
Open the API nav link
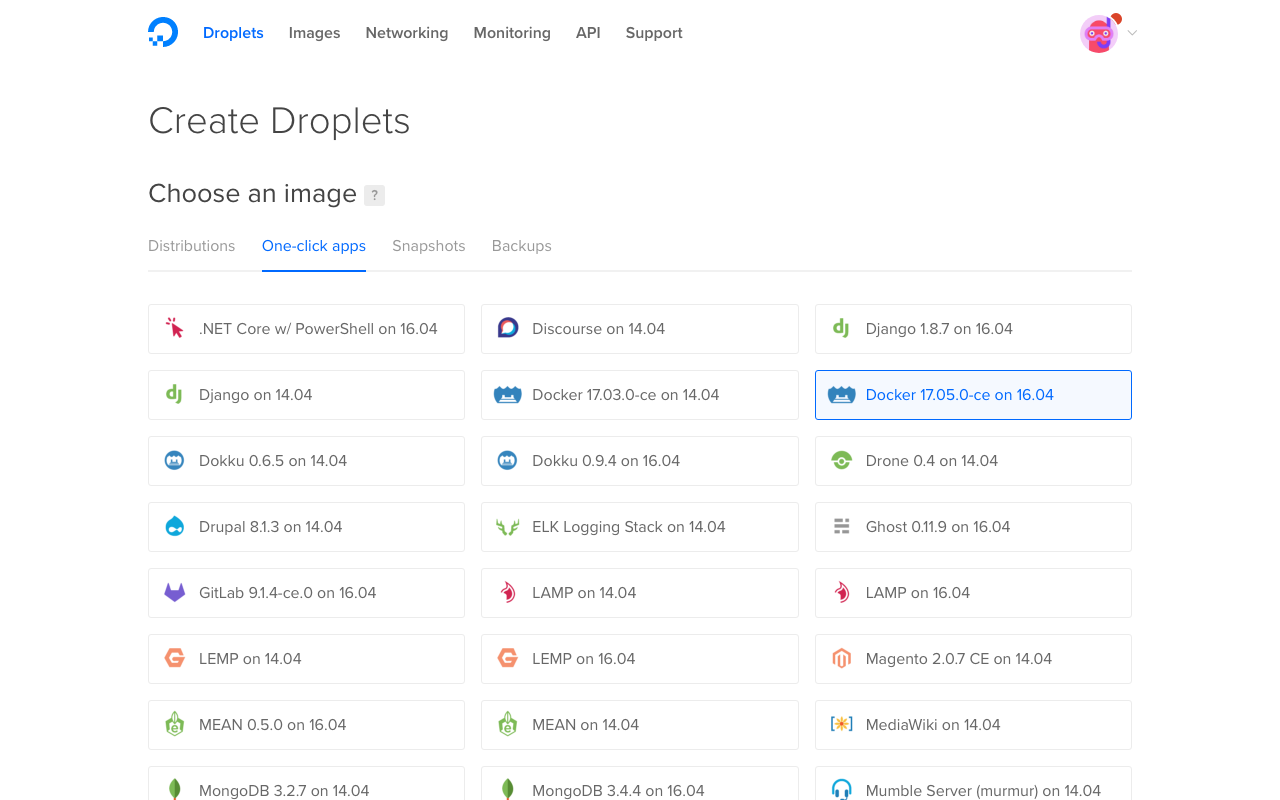[588, 33]
